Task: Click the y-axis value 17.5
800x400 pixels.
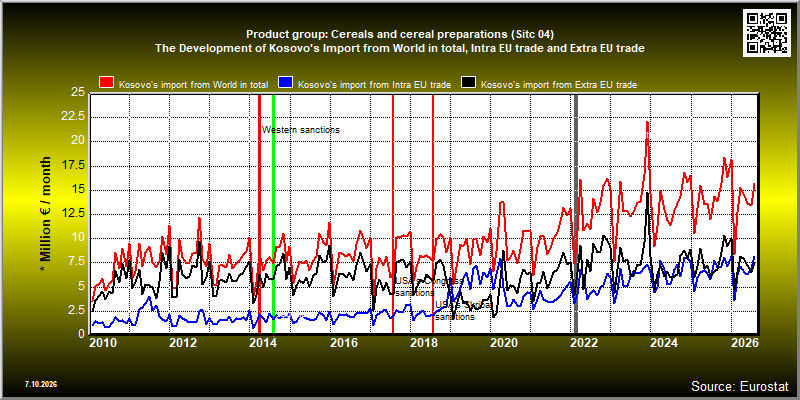Action: [x=74, y=166]
